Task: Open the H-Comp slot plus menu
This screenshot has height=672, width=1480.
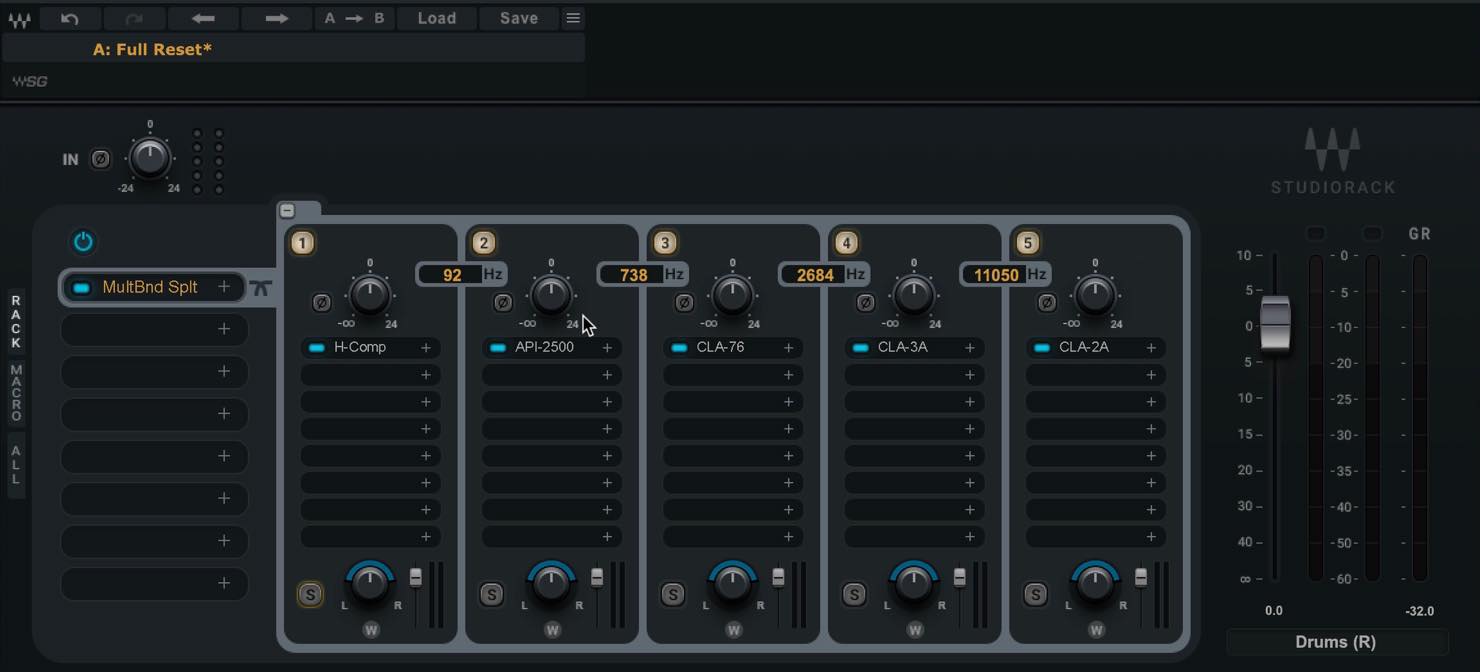Action: click(x=426, y=348)
